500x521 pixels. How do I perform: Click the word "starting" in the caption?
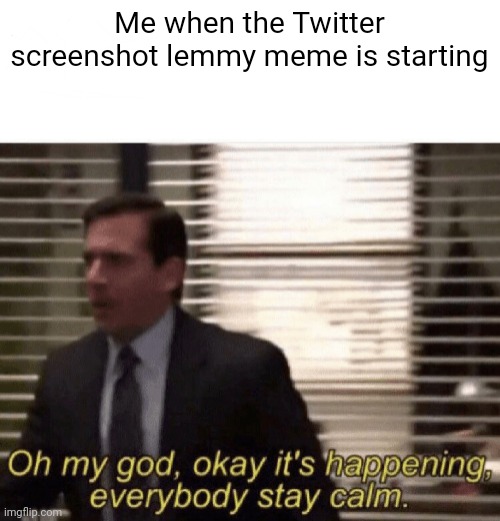[437, 56]
